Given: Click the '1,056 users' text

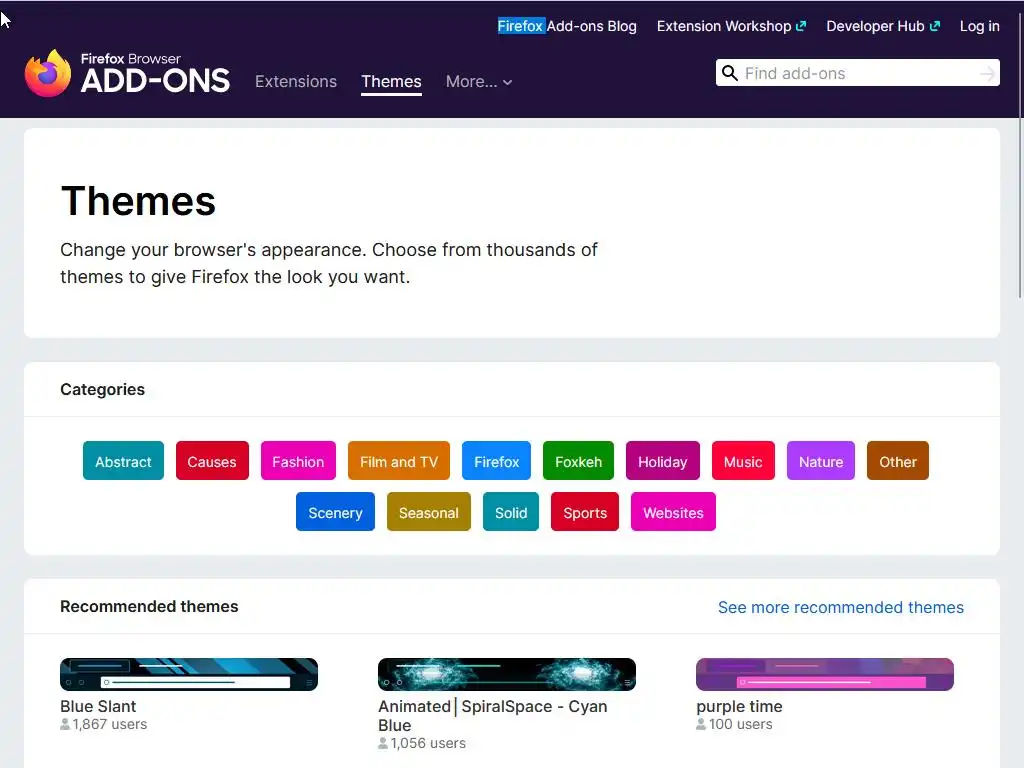Looking at the screenshot, I should click(428, 743).
